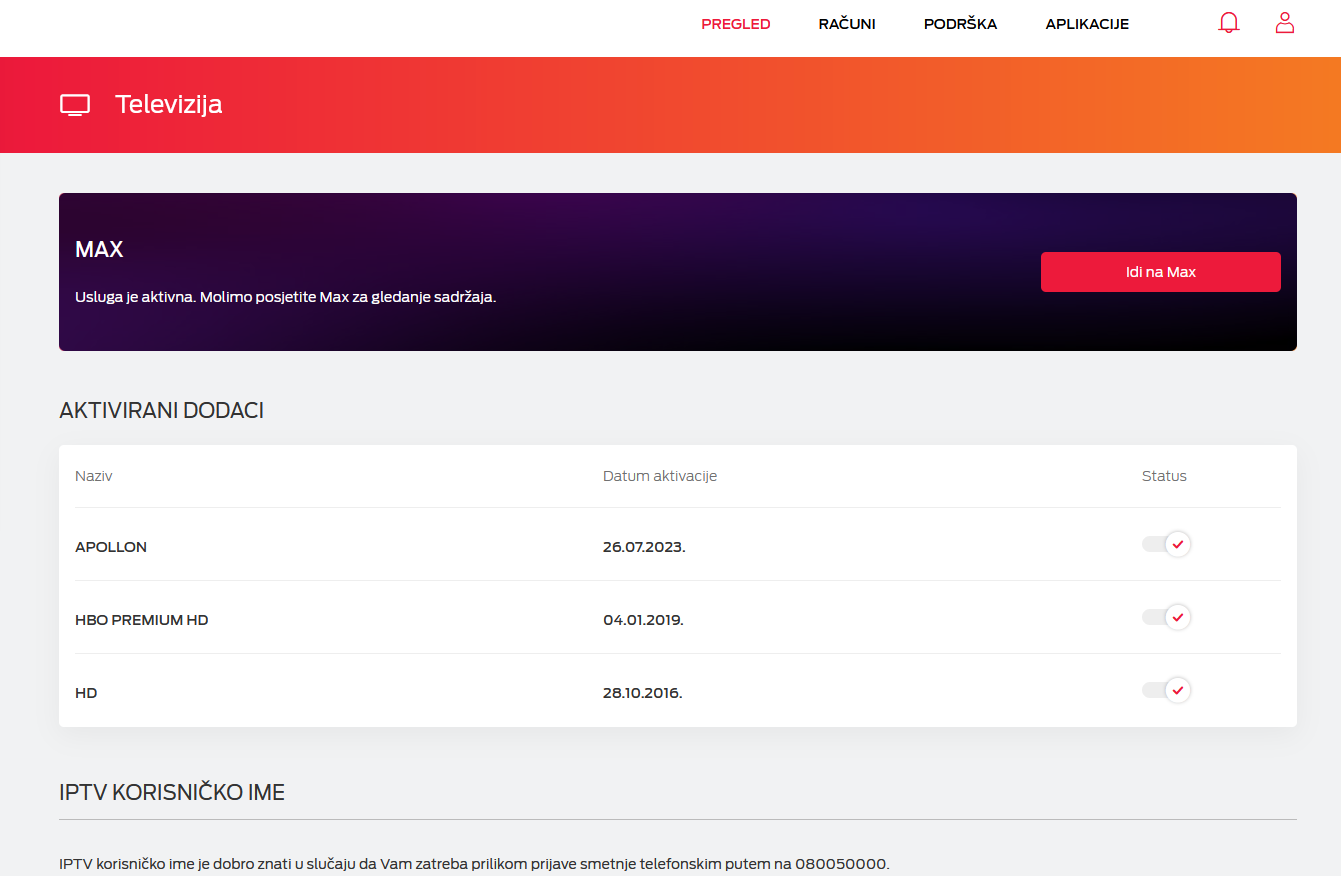Click the Datum aktivacije column header

660,476
